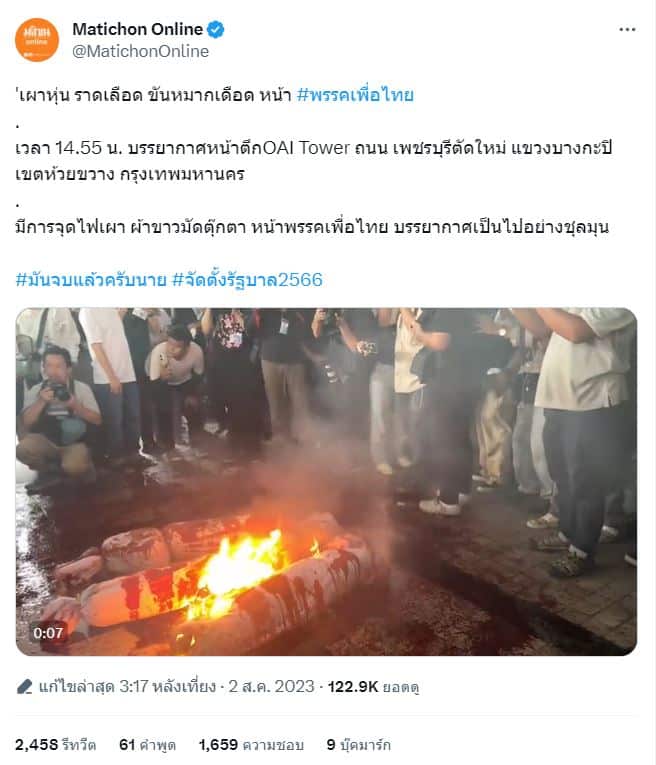Image resolution: width=656 pixels, height=765 pixels.
Task: Open the 2,458 retweets list
Action: (x=56, y=745)
